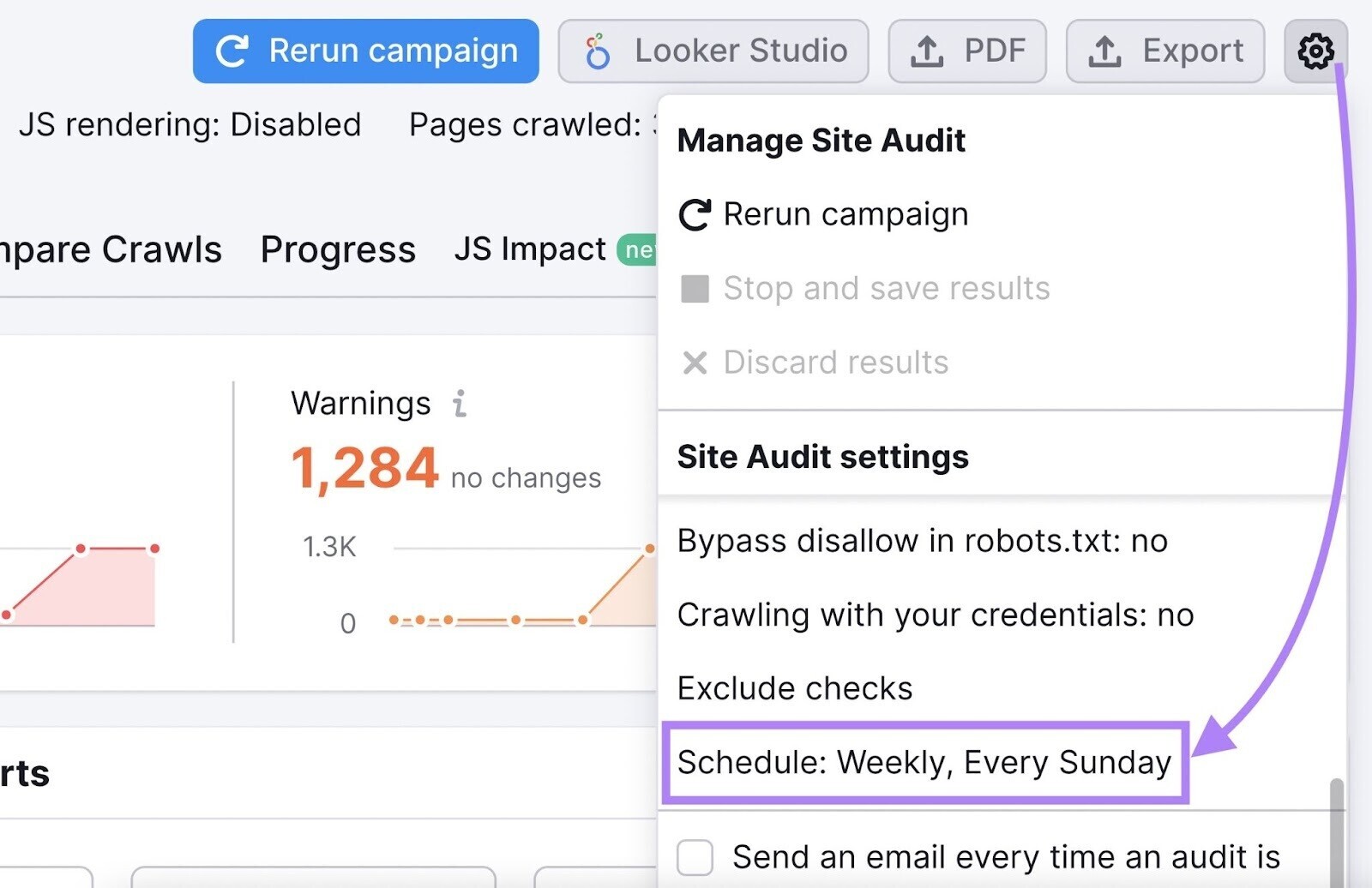Click JS rendering: Disabled text
Image resolution: width=1372 pixels, height=888 pixels.
click(190, 125)
